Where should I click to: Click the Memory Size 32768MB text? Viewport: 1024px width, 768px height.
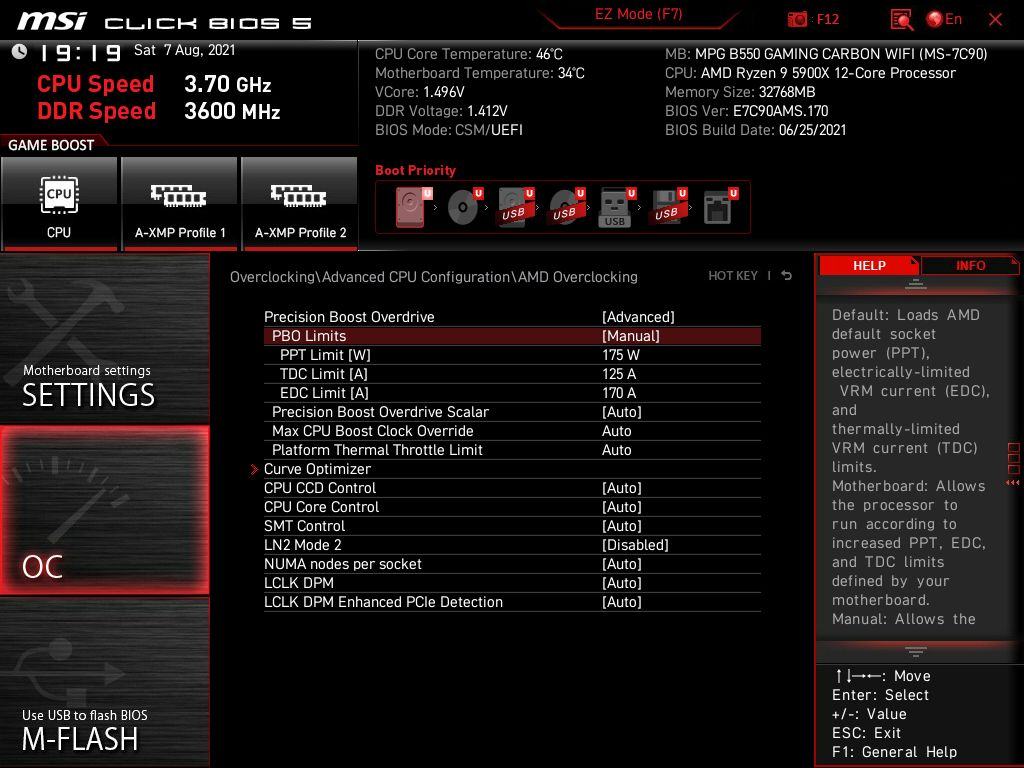tap(740, 92)
